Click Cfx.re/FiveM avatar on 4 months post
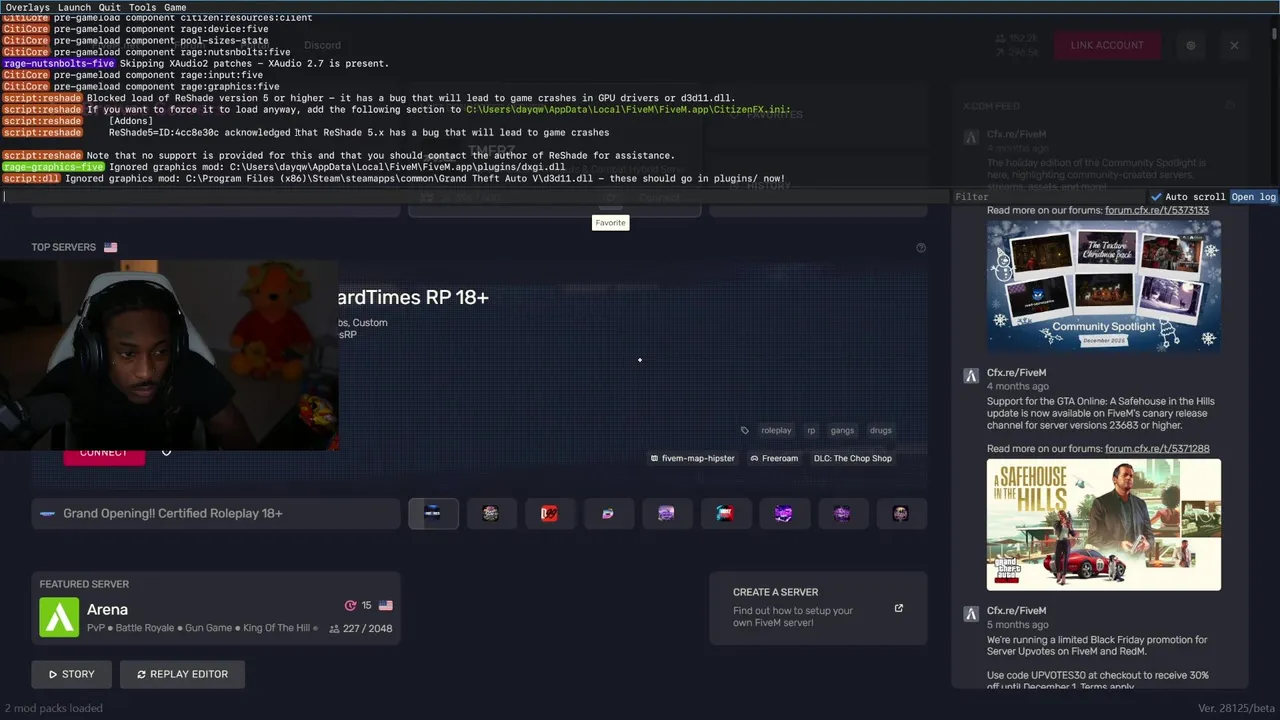This screenshot has height=720, width=1280. pos(970,376)
